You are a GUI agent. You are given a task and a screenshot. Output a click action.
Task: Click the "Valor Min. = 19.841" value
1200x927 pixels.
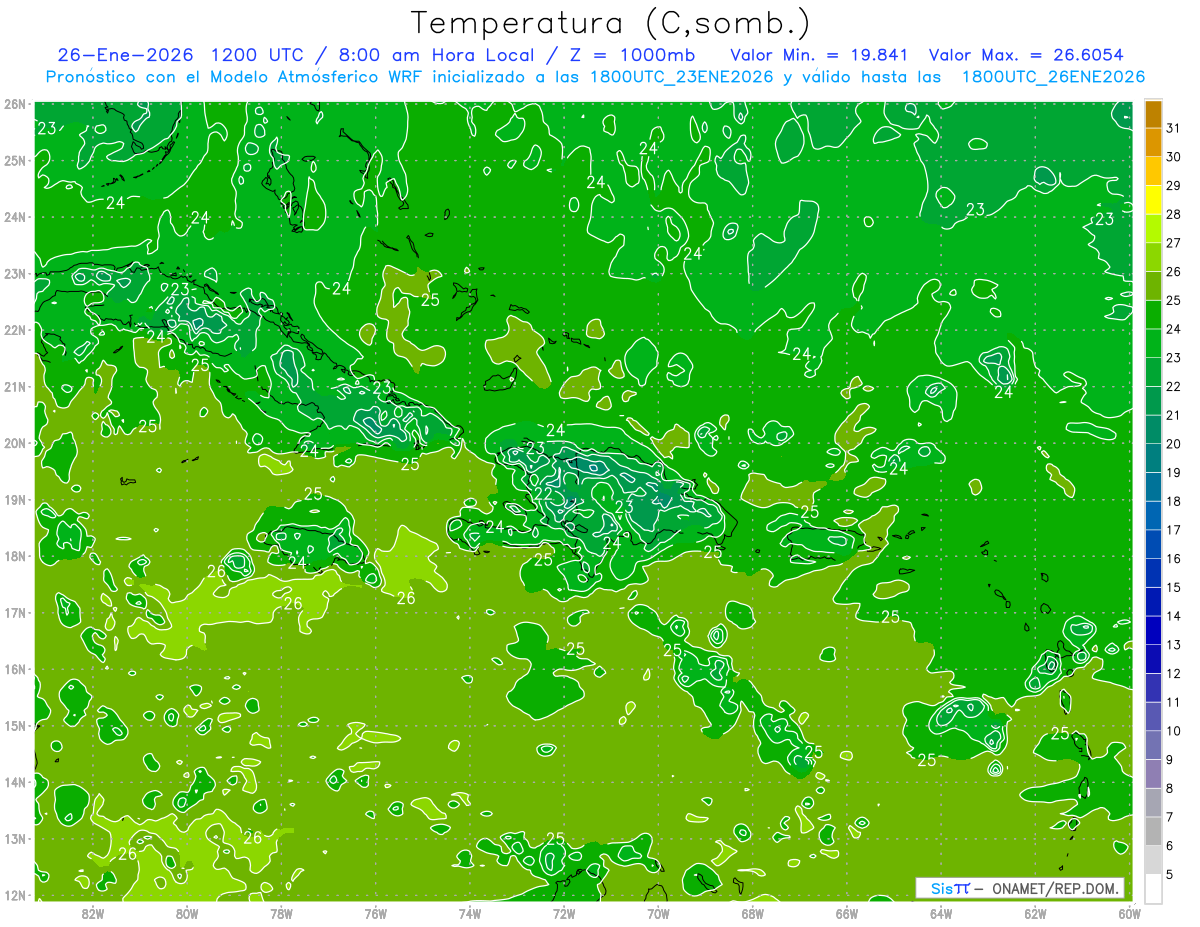pyautogui.click(x=819, y=55)
